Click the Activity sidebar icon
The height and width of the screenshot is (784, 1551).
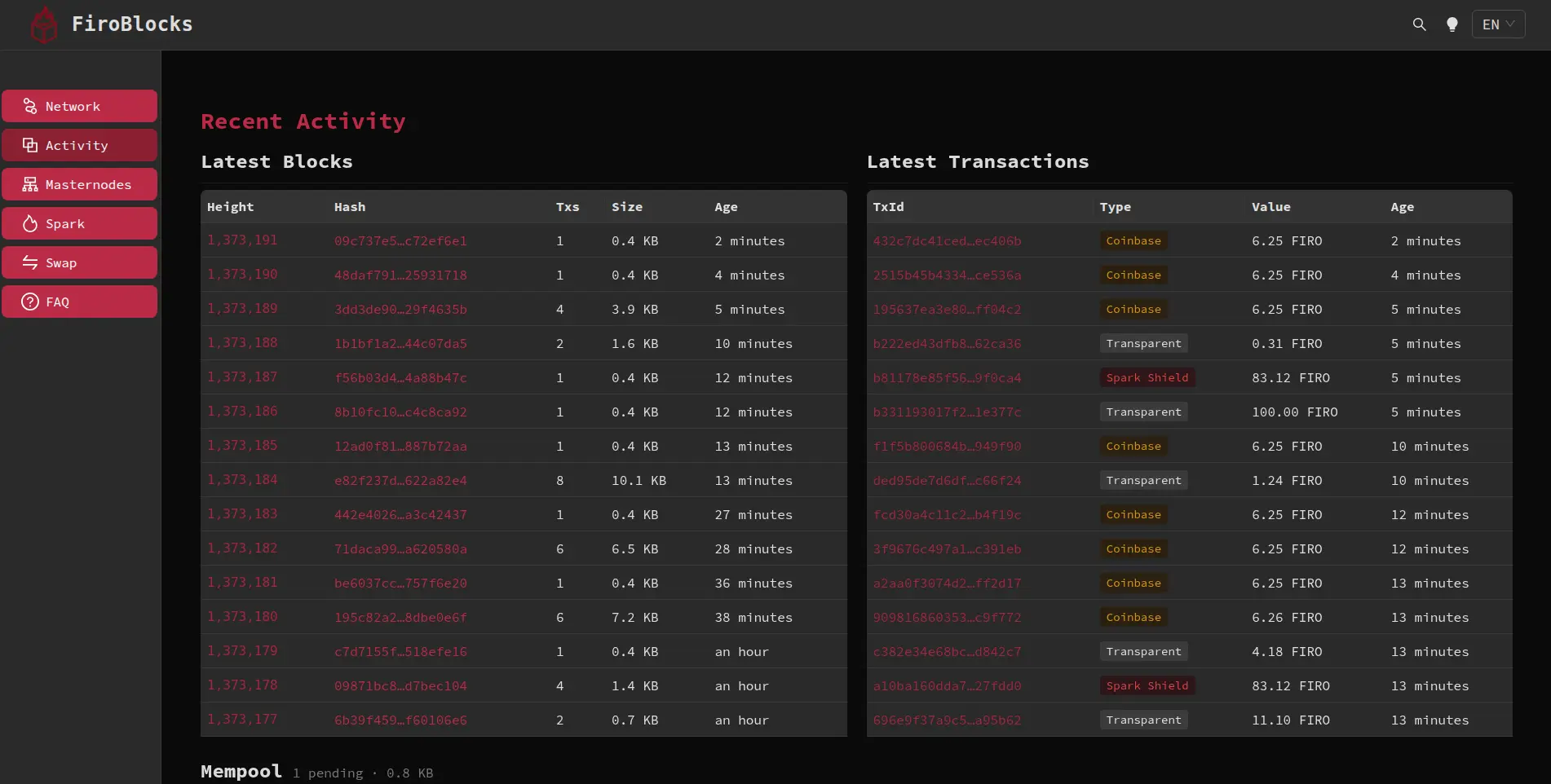pyautogui.click(x=30, y=145)
